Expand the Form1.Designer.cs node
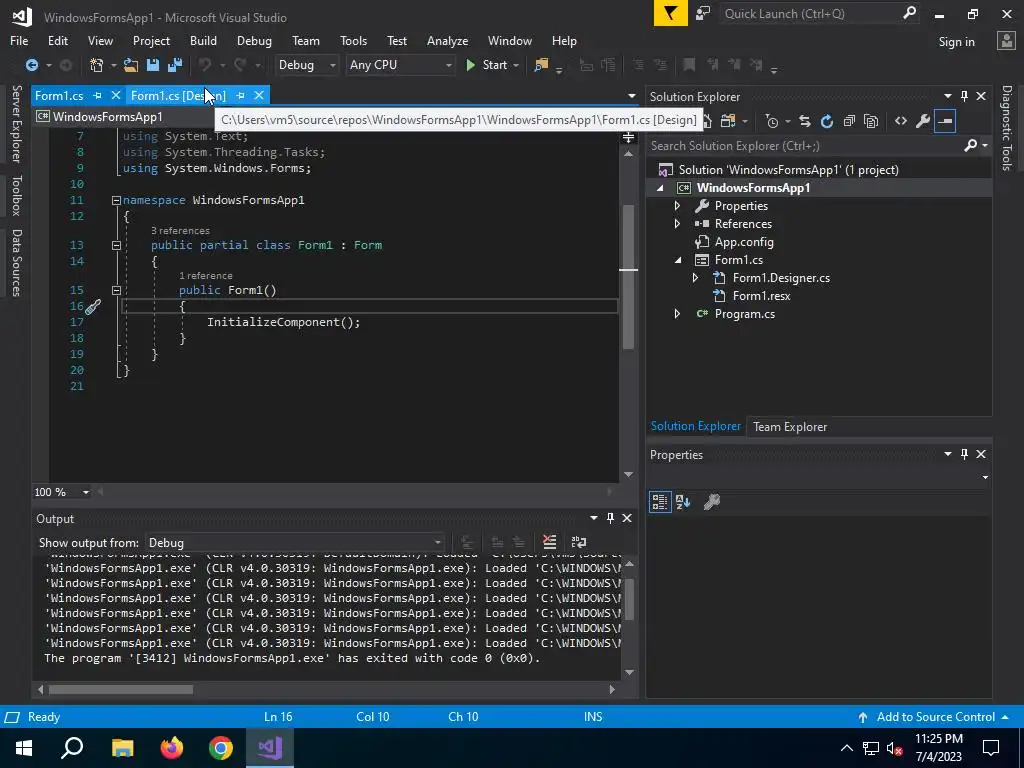Screen dimensions: 1024x768 point(696,278)
